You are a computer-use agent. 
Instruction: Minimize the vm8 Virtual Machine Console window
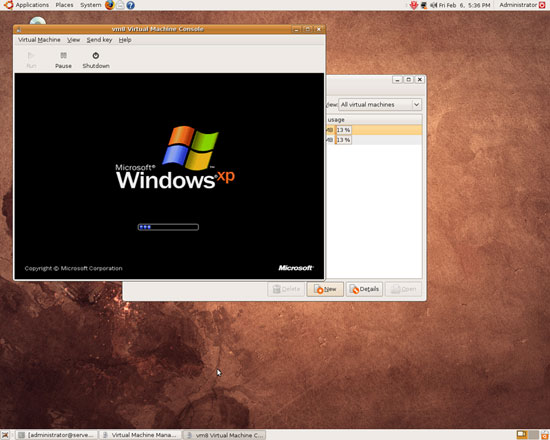click(x=296, y=29)
